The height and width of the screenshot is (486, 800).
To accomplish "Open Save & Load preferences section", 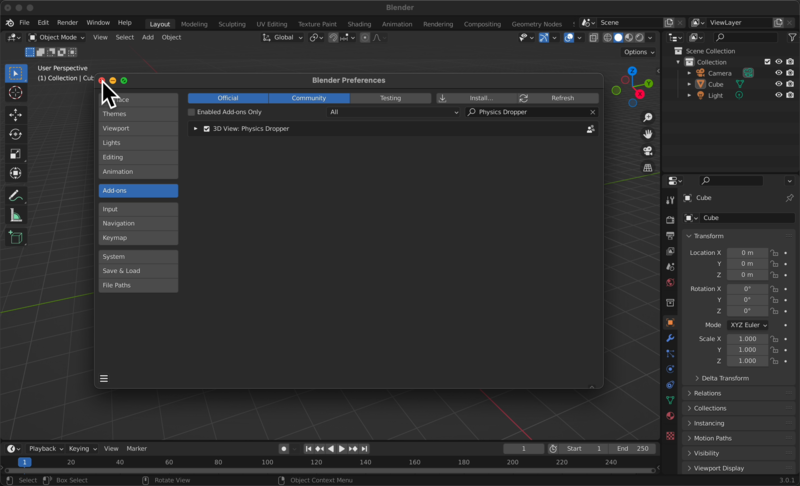I will click(138, 271).
